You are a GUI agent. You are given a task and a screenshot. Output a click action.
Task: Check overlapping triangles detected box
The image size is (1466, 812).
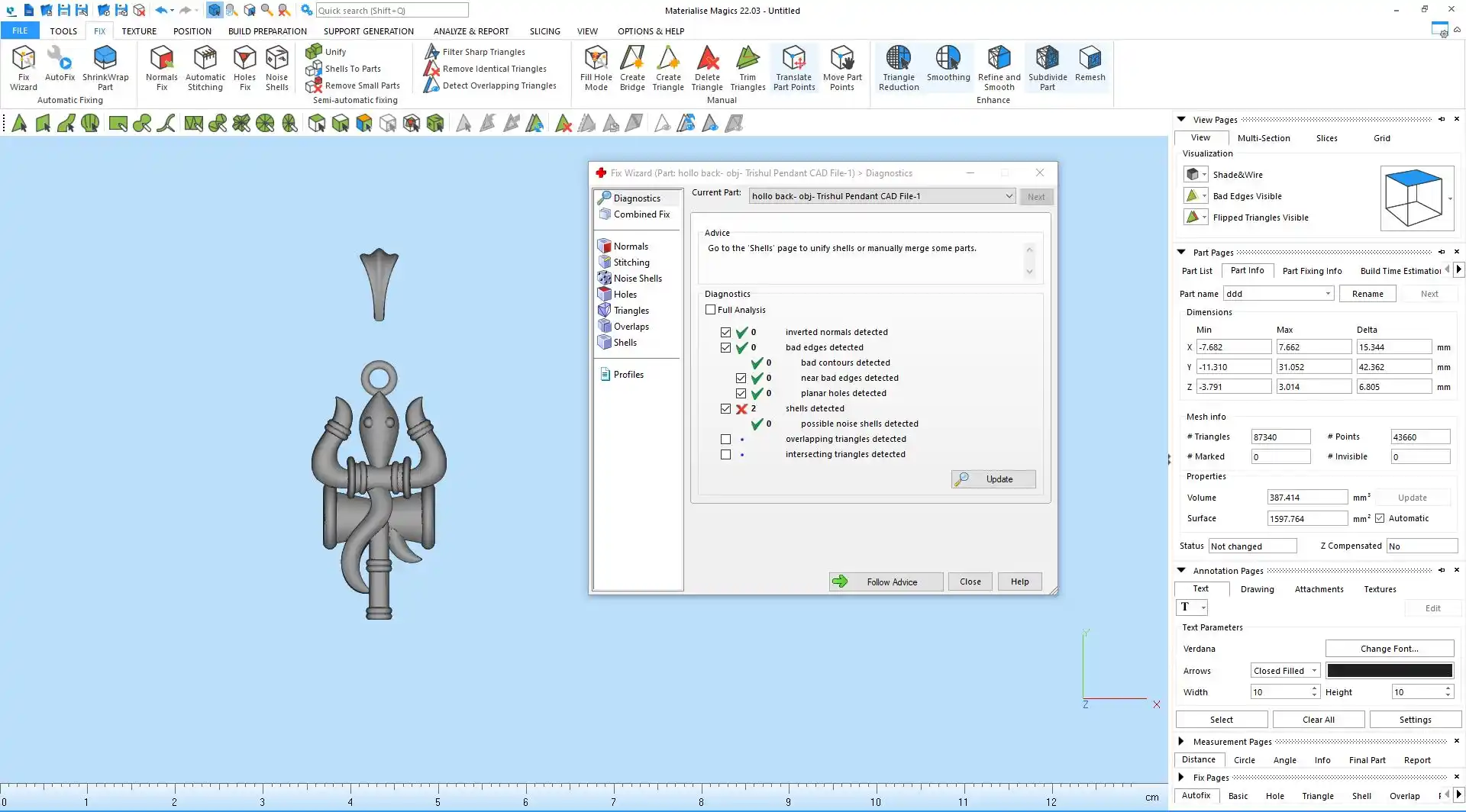pyautogui.click(x=725, y=440)
